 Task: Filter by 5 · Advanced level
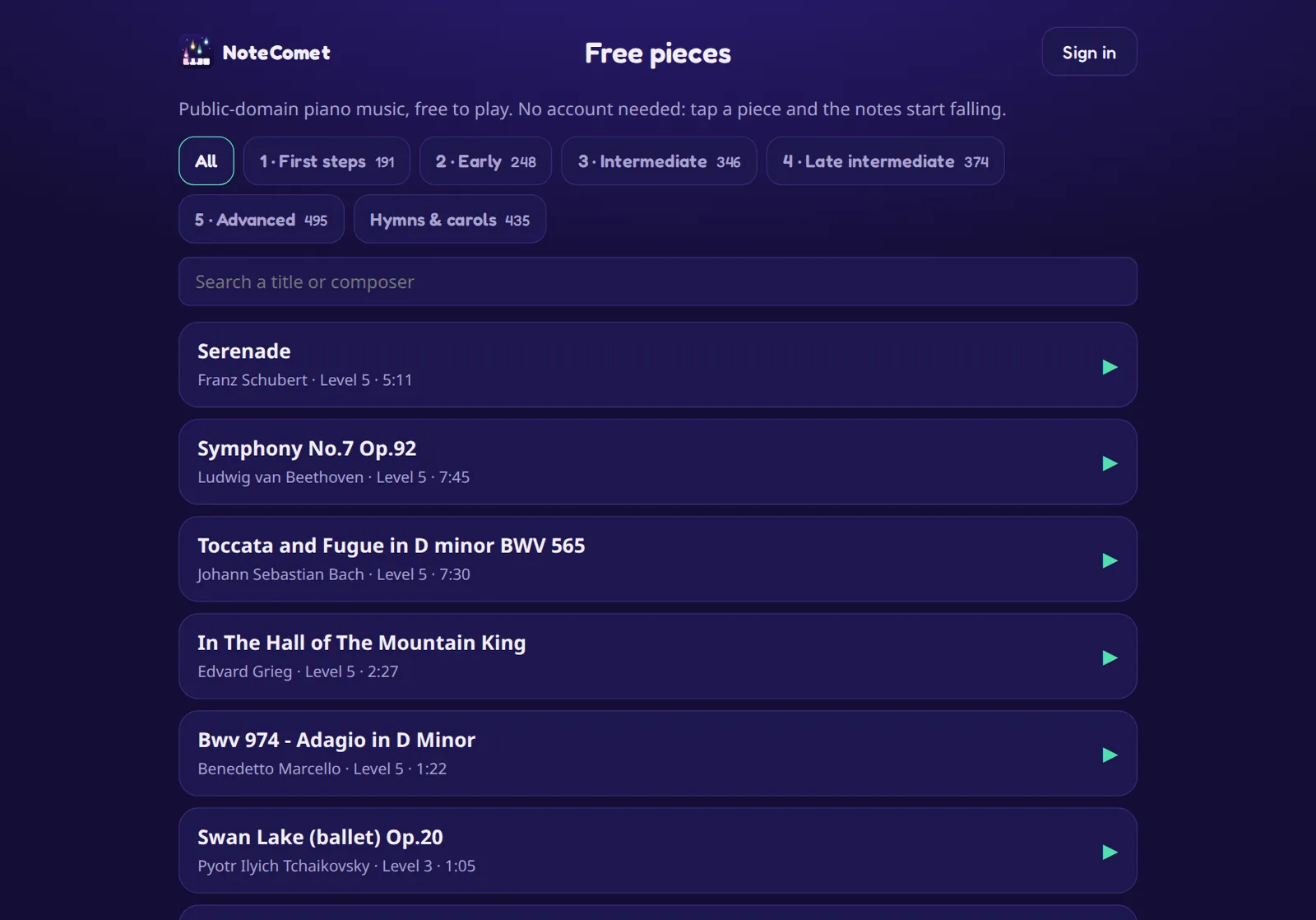[262, 220]
